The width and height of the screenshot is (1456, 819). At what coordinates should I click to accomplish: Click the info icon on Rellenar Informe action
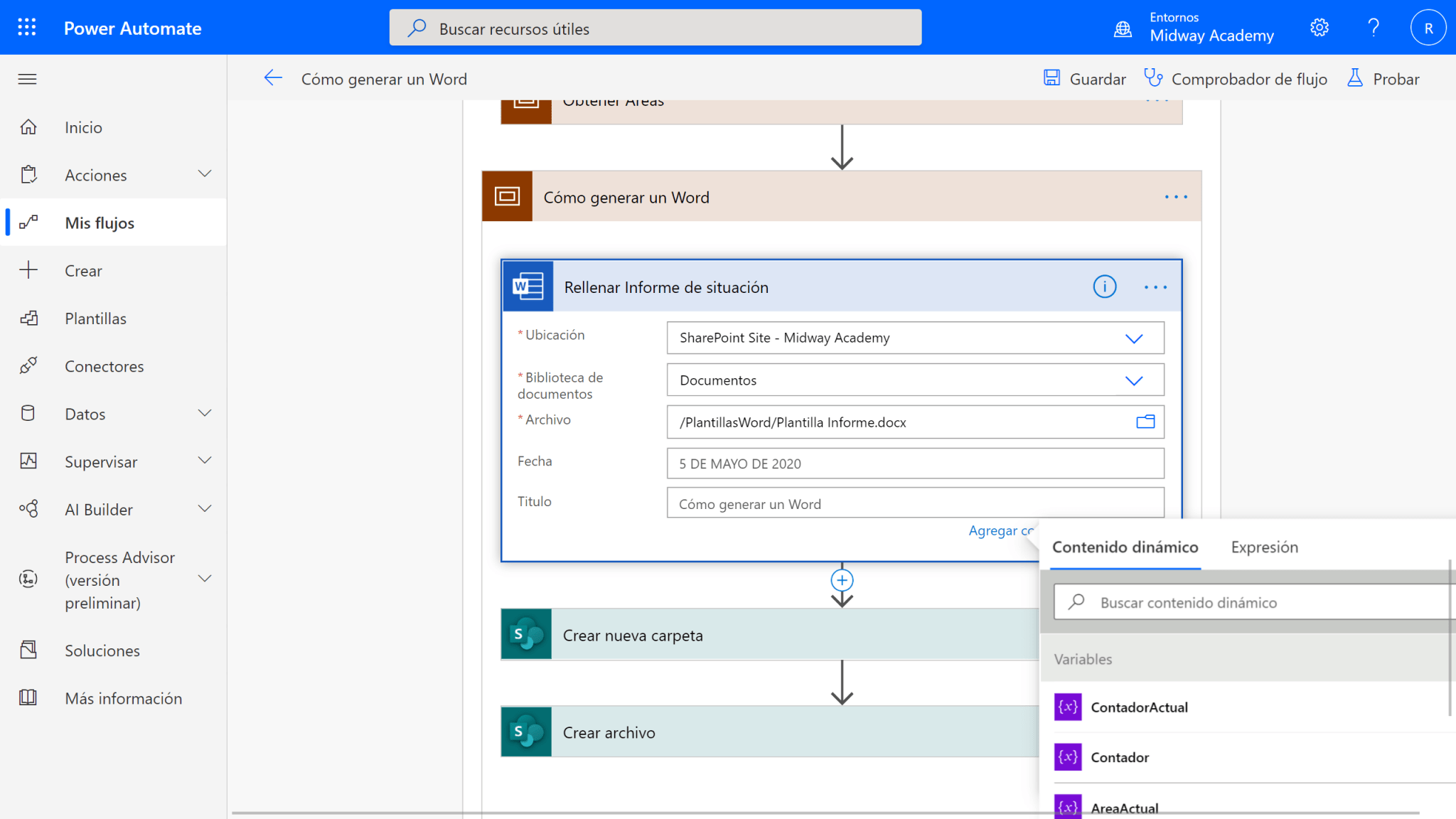point(1103,287)
